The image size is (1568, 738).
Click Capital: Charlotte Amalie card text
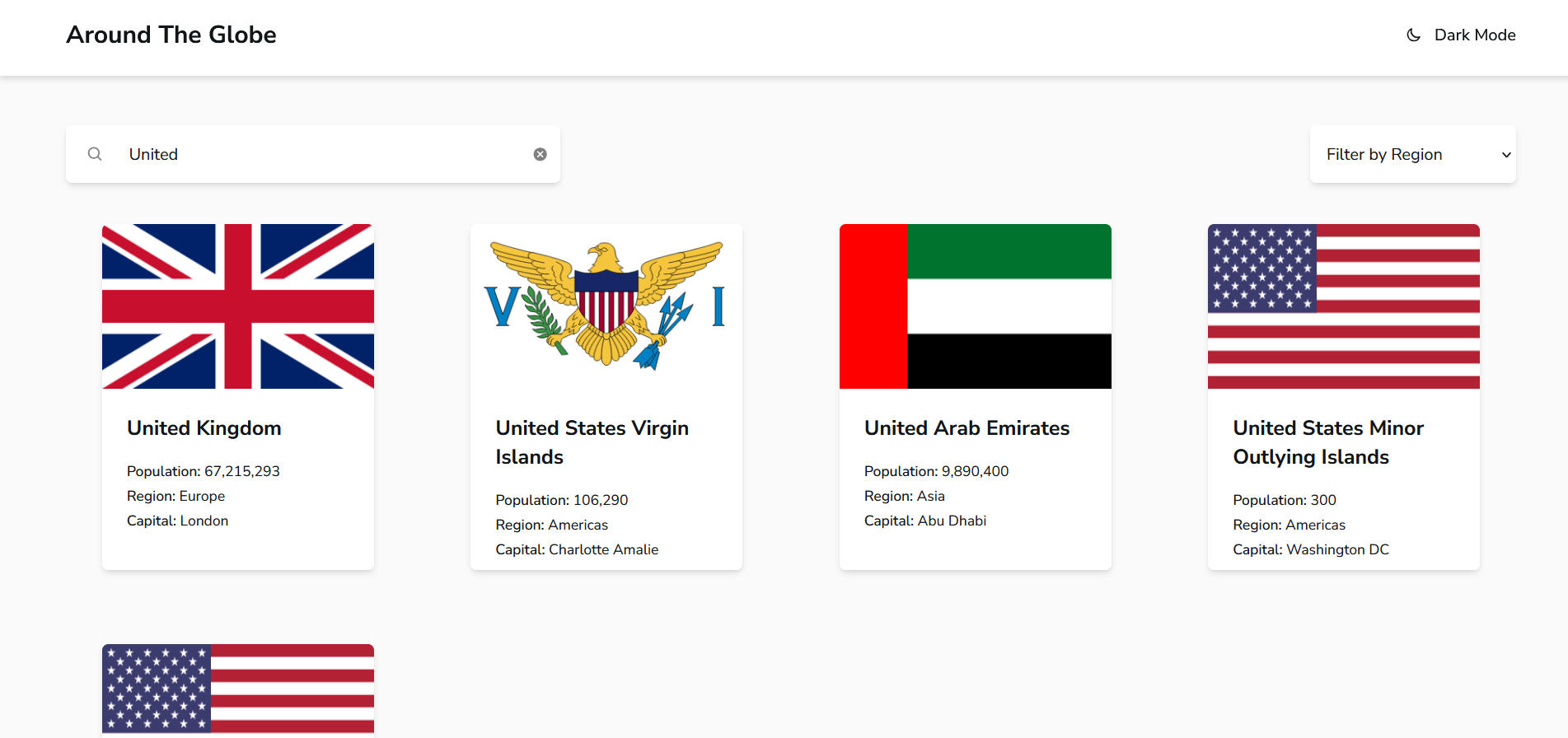[577, 549]
